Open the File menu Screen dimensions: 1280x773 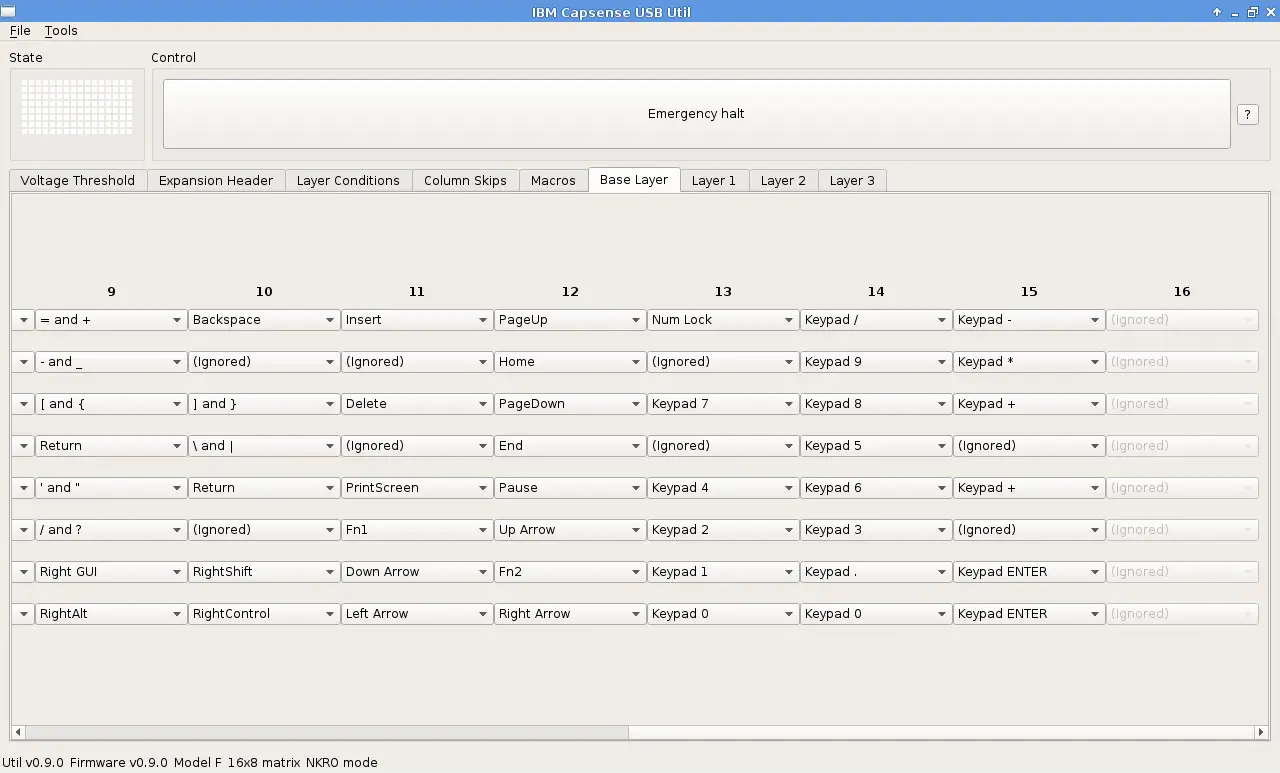click(x=20, y=31)
